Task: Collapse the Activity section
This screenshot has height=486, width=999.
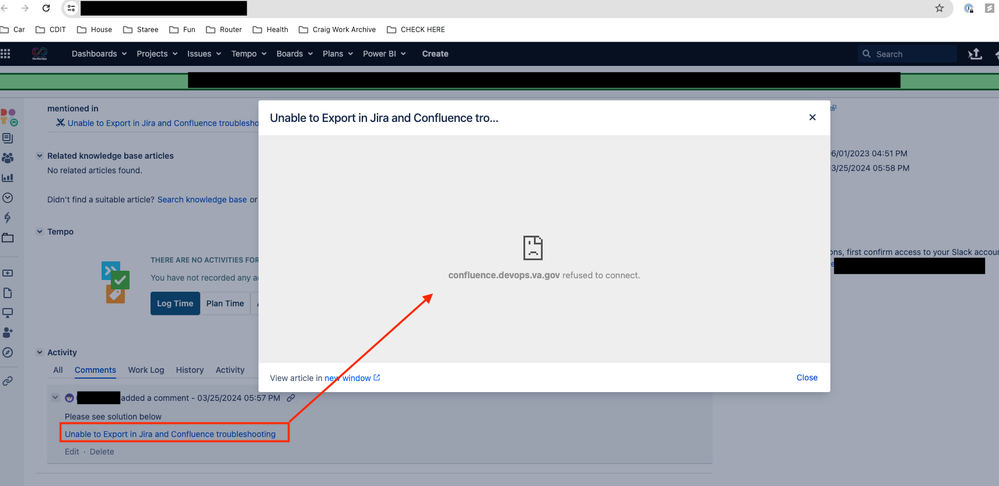Action: coord(40,352)
